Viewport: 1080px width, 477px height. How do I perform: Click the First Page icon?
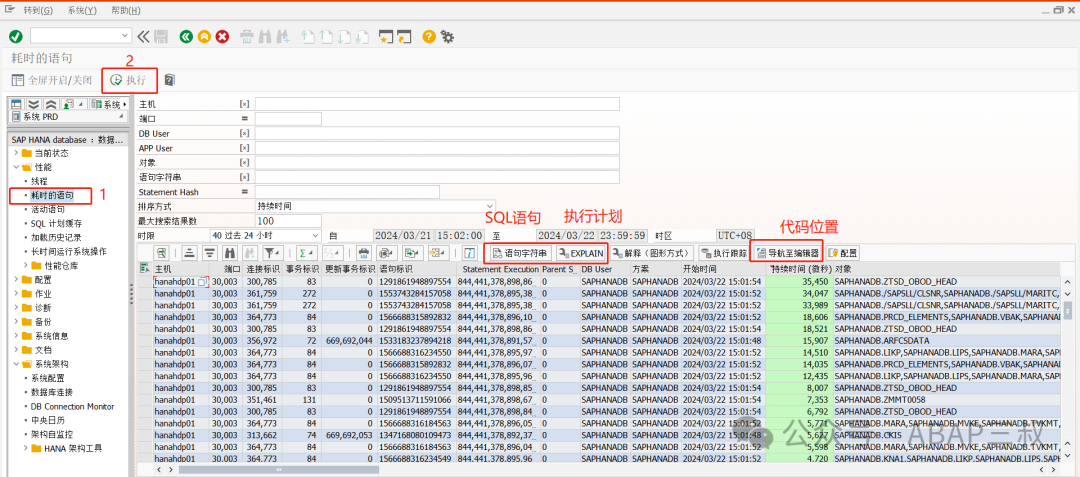coord(309,36)
